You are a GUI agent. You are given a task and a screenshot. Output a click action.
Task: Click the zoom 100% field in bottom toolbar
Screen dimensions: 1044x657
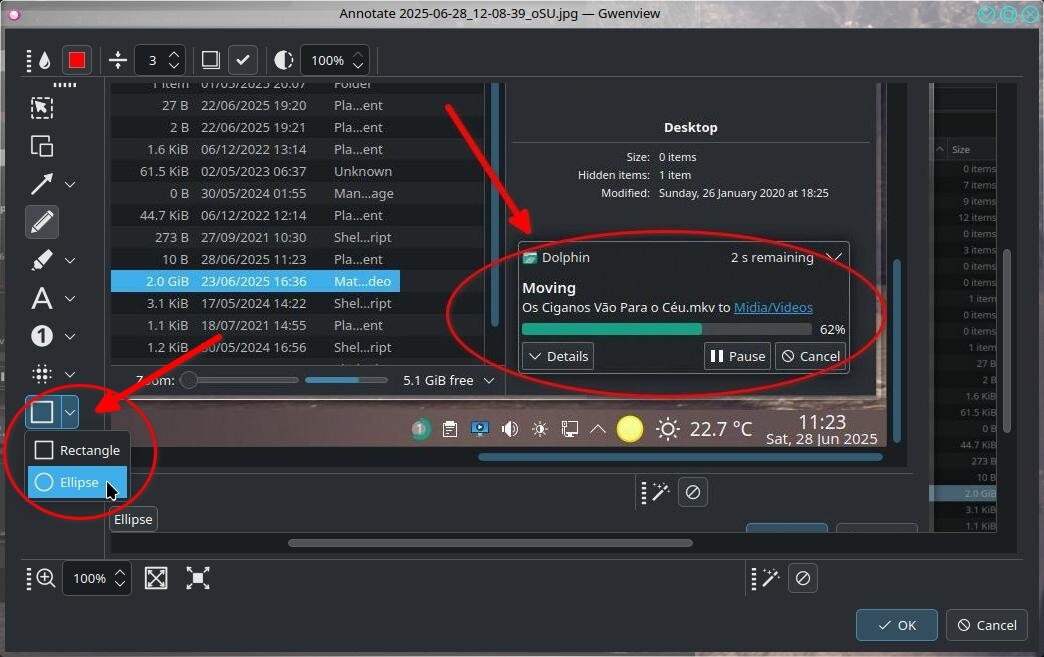tap(89, 578)
